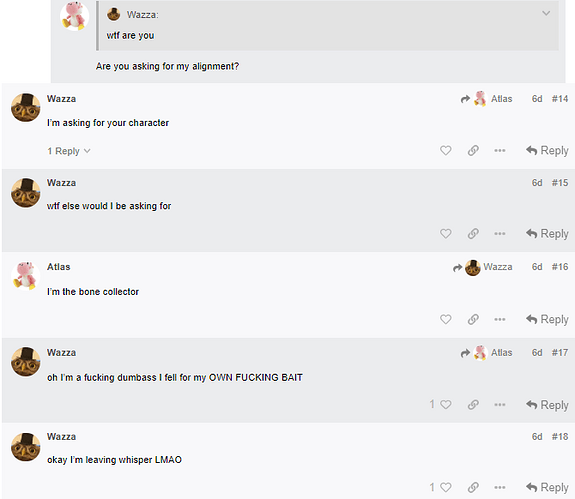Like Wazza's post #15

point(446,234)
